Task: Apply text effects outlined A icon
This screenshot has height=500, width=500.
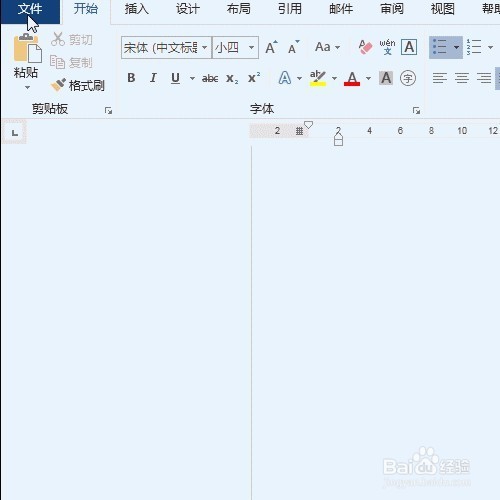Action: click(285, 78)
